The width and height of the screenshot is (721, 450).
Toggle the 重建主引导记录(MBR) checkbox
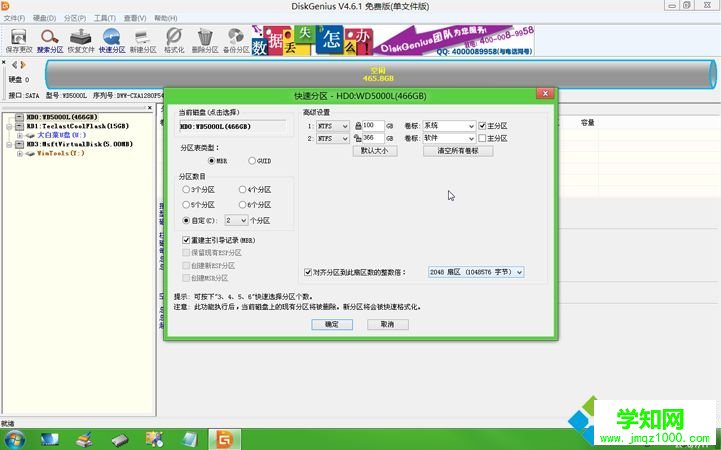(186, 240)
